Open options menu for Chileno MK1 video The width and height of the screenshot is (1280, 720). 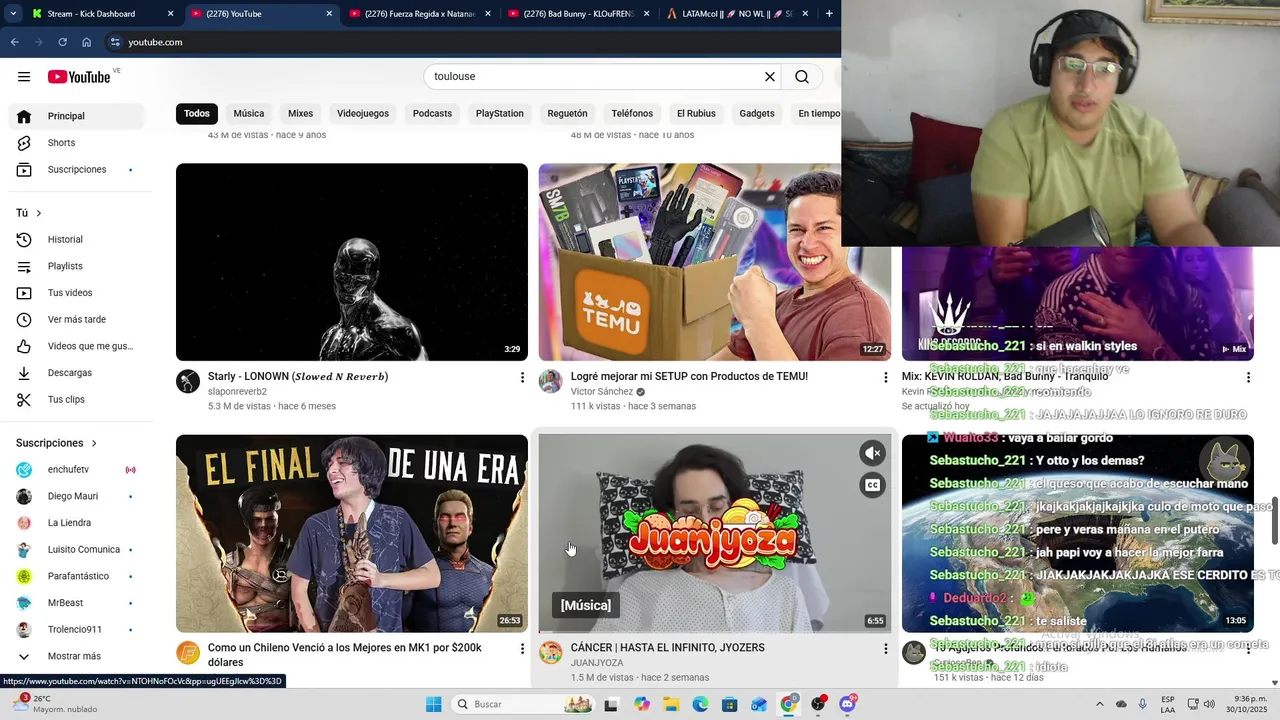[x=522, y=648]
